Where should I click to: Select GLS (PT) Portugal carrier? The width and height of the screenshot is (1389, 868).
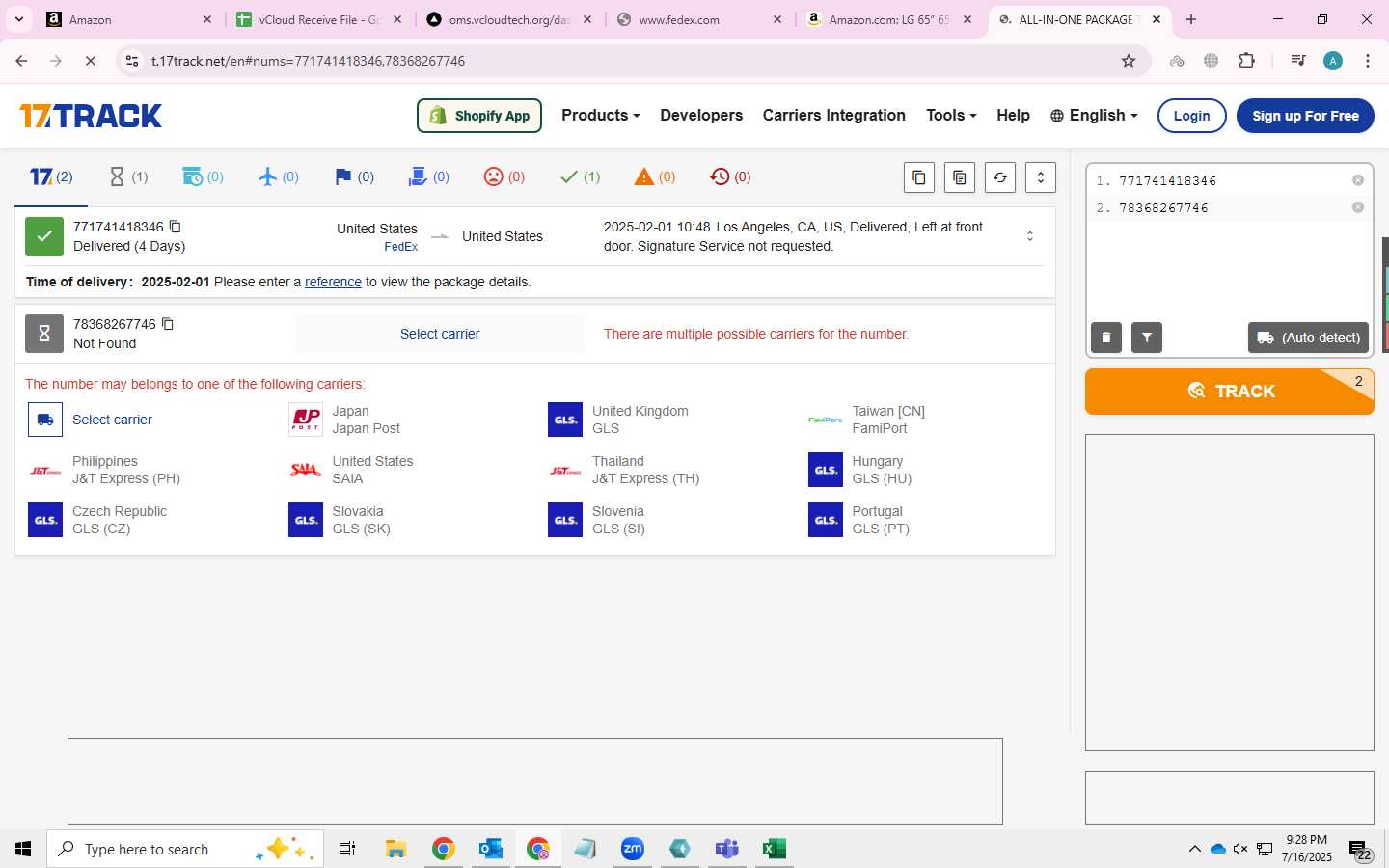pyautogui.click(x=859, y=520)
